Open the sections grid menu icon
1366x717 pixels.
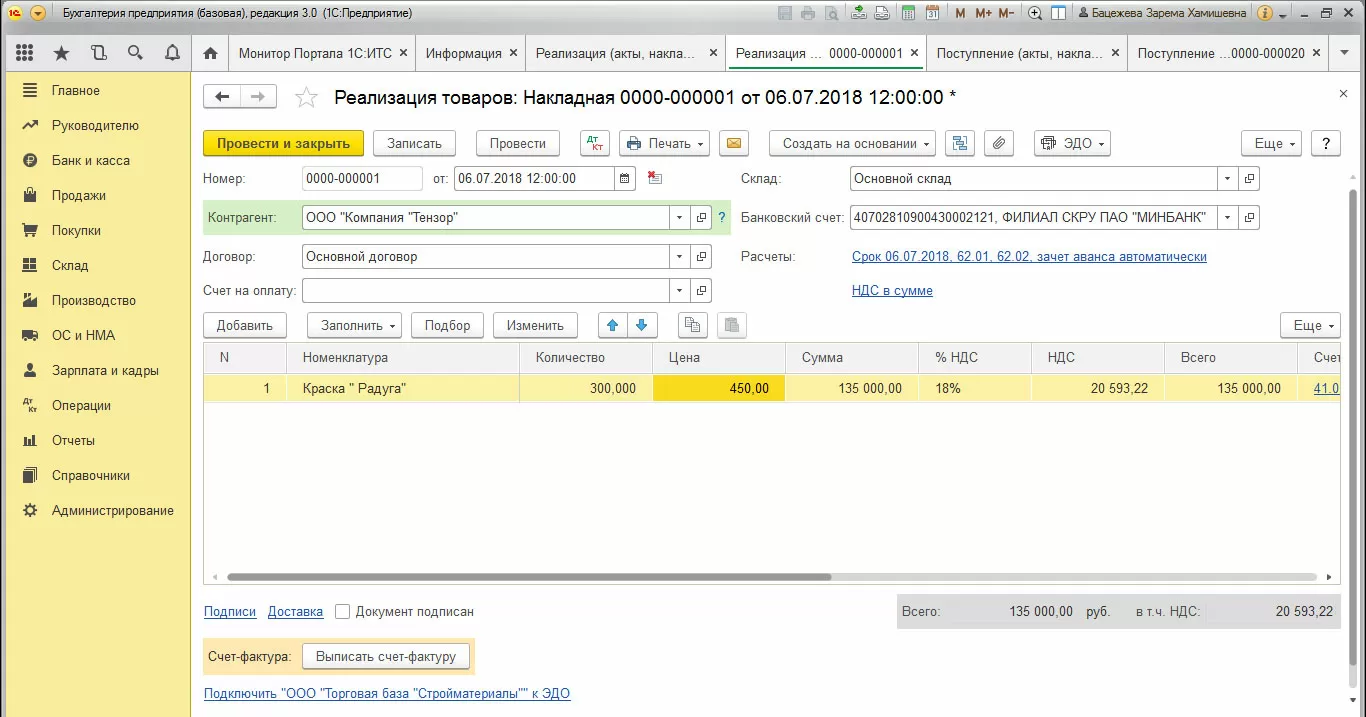pyautogui.click(x=25, y=53)
